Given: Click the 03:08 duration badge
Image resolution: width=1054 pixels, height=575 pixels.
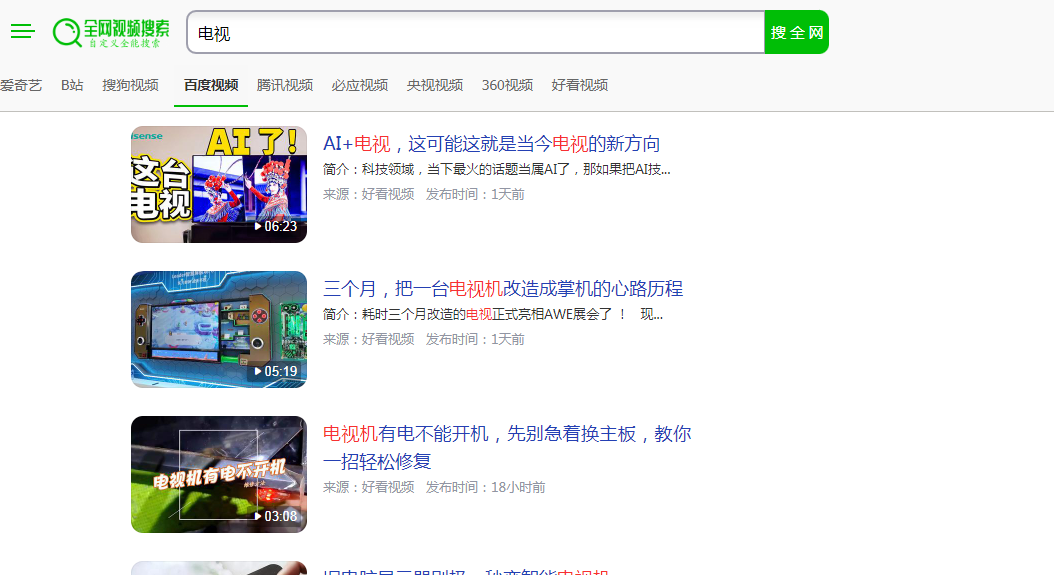Looking at the screenshot, I should 276,516.
